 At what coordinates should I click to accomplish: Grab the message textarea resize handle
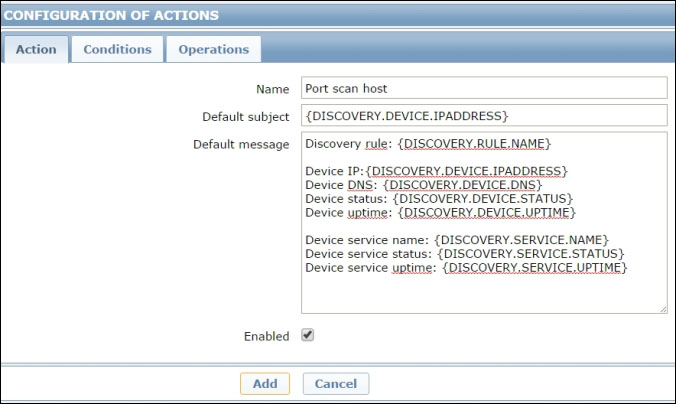point(662,309)
